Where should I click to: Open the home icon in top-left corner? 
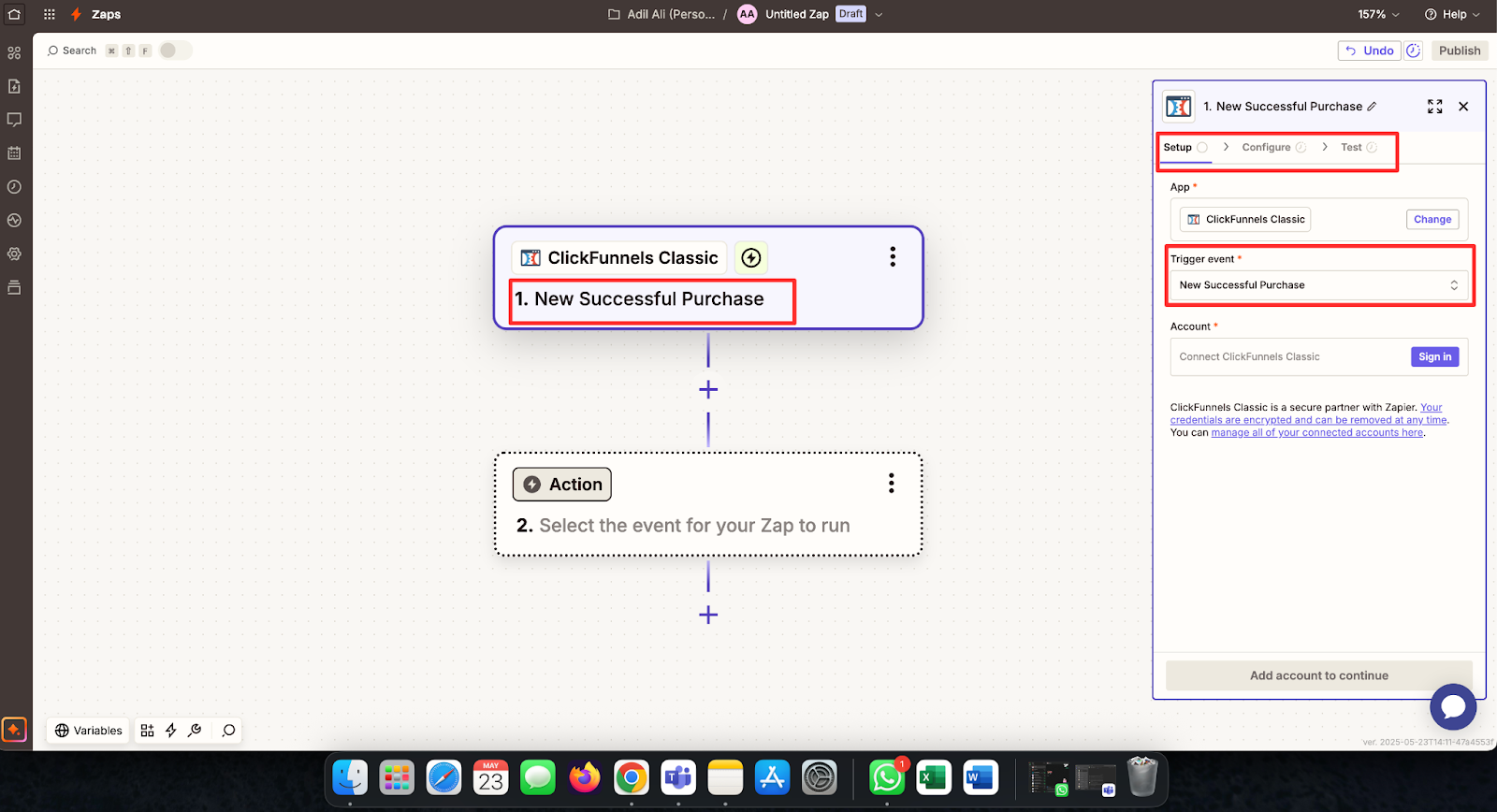coord(14,14)
